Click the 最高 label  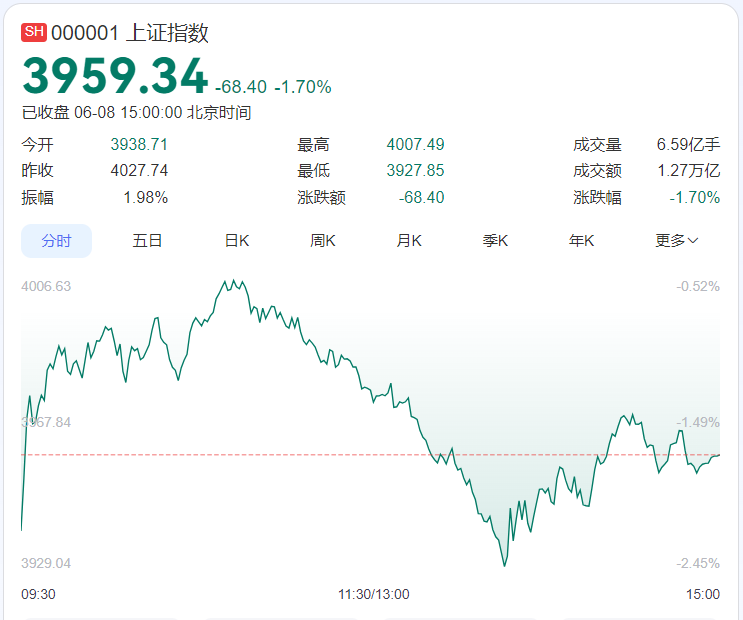point(313,144)
